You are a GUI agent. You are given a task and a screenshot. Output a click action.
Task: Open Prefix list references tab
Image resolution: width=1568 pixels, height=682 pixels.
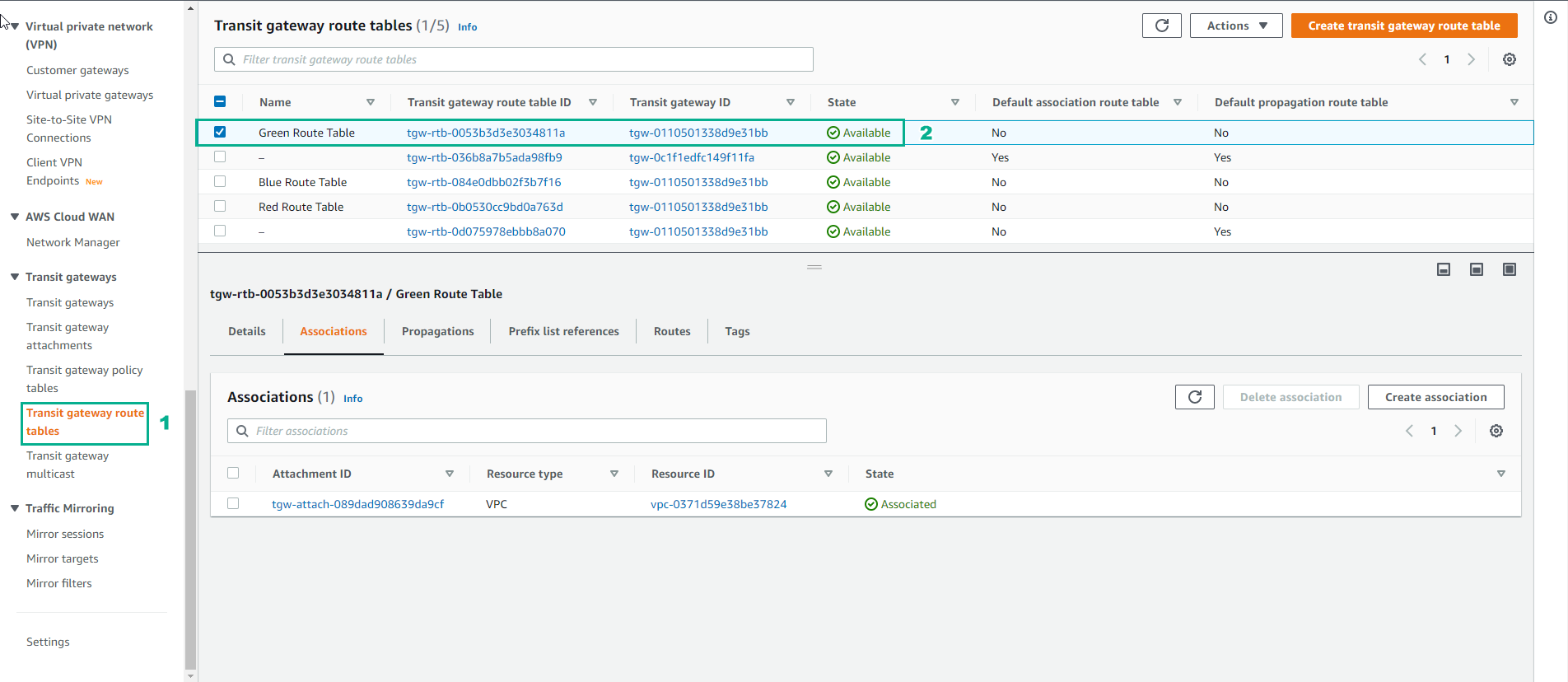(x=564, y=331)
